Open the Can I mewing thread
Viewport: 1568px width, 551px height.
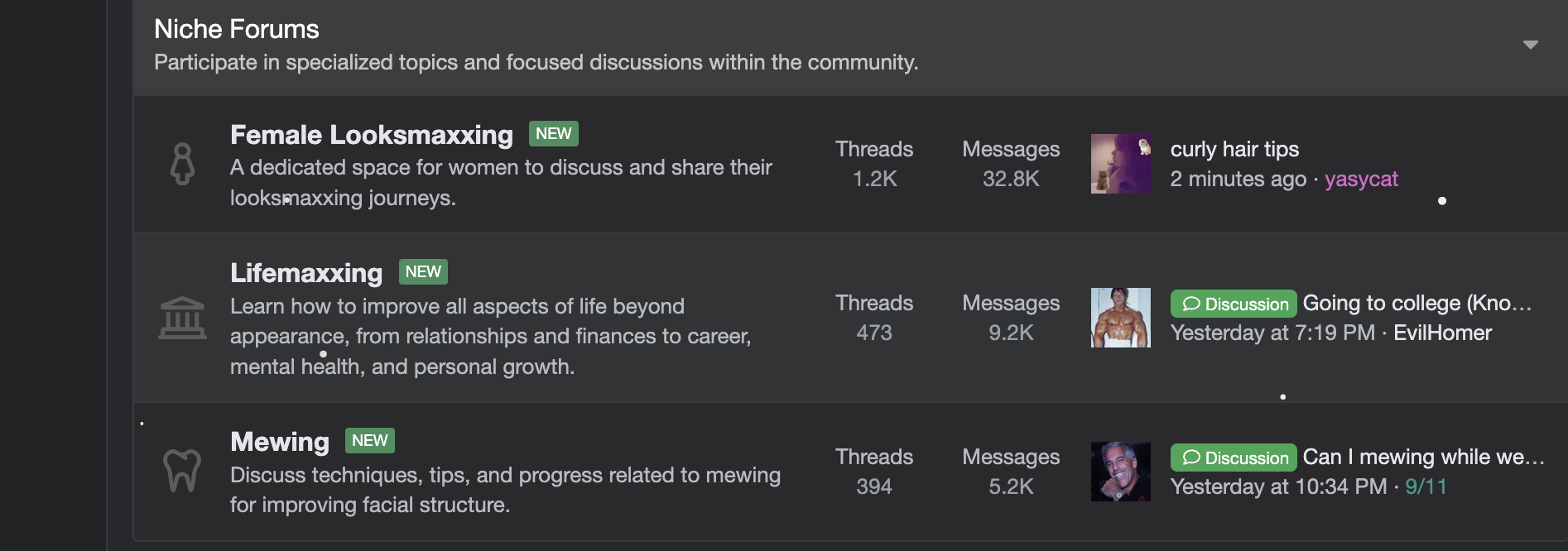(x=1423, y=458)
